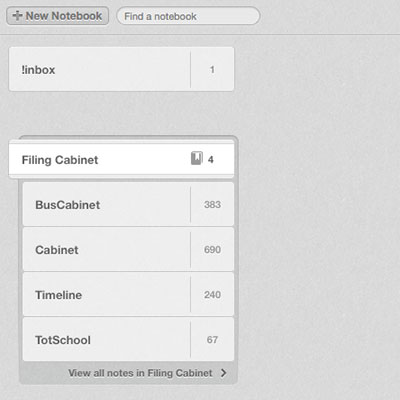Click the 1 note count on !inbox
This screenshot has height=400, width=400.
tap(212, 70)
